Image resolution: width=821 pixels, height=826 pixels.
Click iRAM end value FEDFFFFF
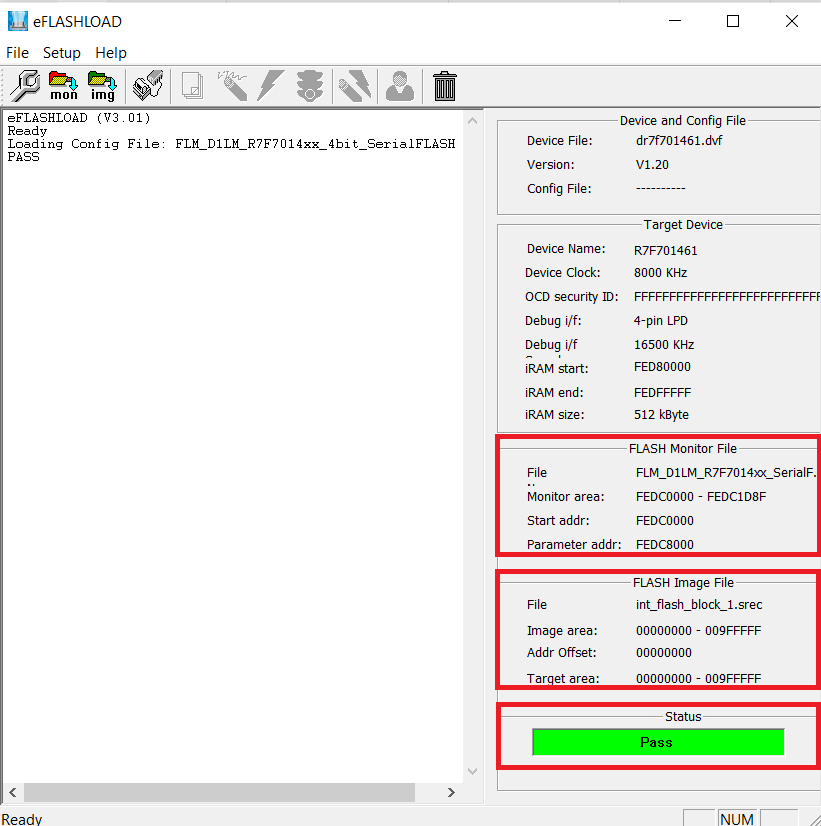point(662,393)
